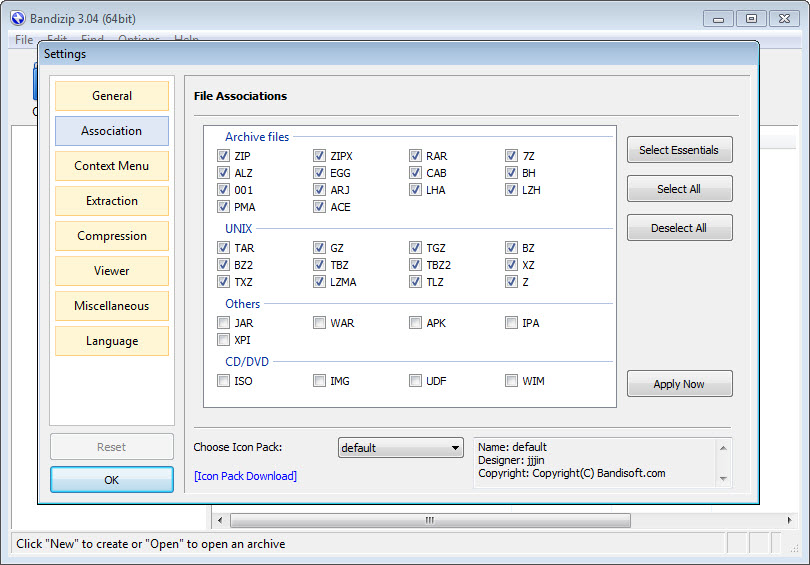The width and height of the screenshot is (810, 565).
Task: Go to the Language tab
Action: pyautogui.click(x=112, y=341)
